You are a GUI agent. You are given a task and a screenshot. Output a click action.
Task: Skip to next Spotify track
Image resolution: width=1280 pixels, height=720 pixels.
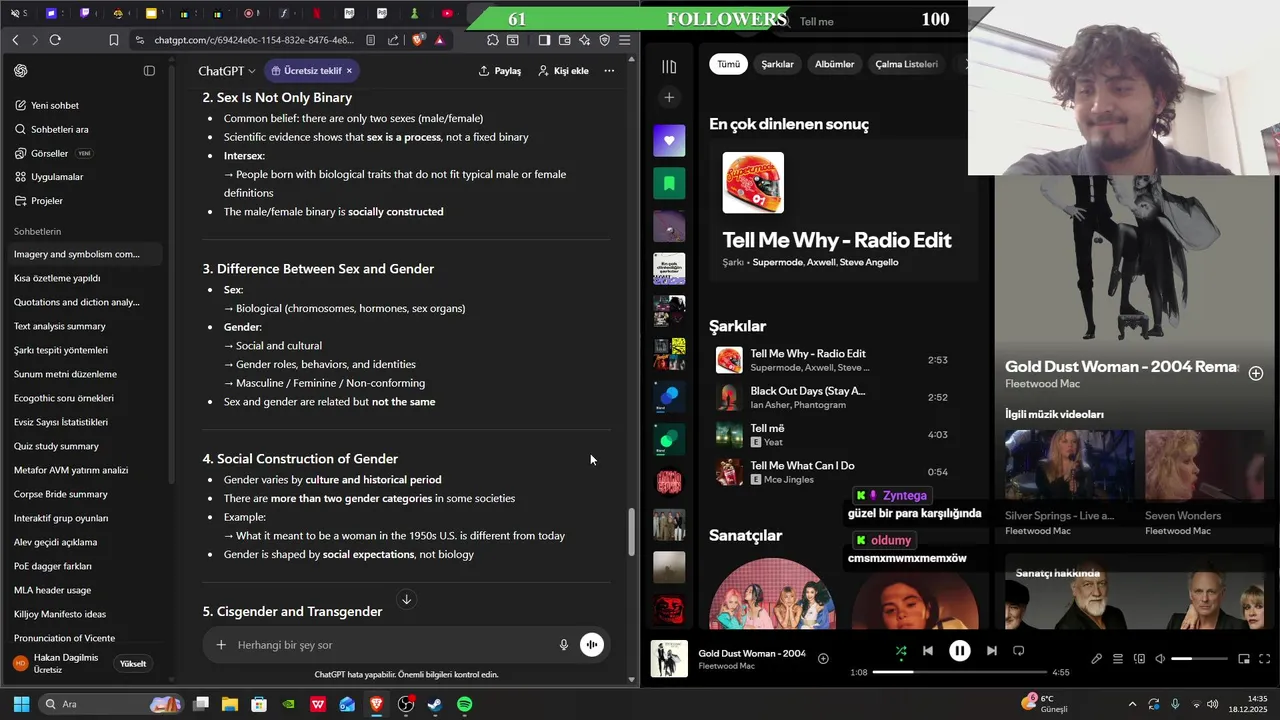point(991,651)
